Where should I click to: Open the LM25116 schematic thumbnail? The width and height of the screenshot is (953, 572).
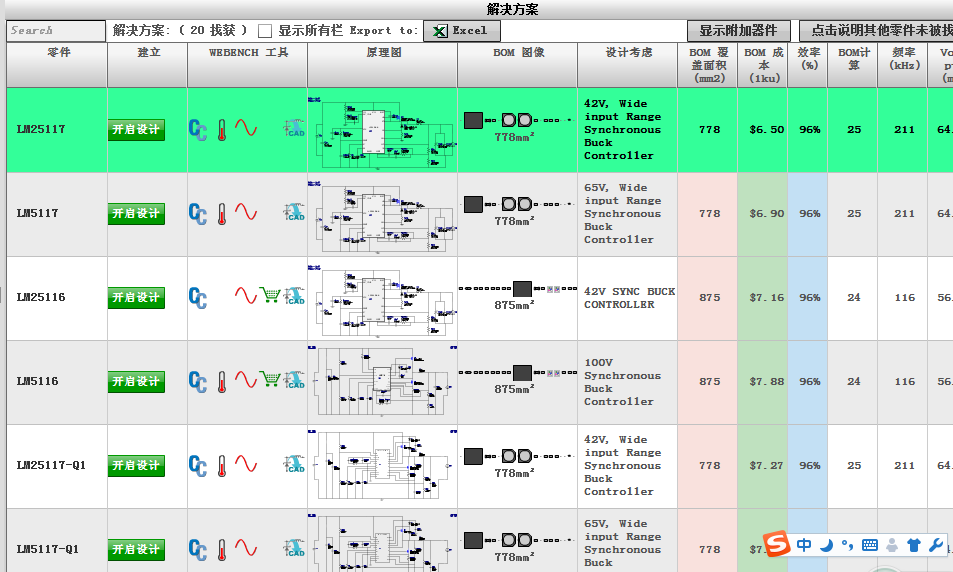pos(382,299)
